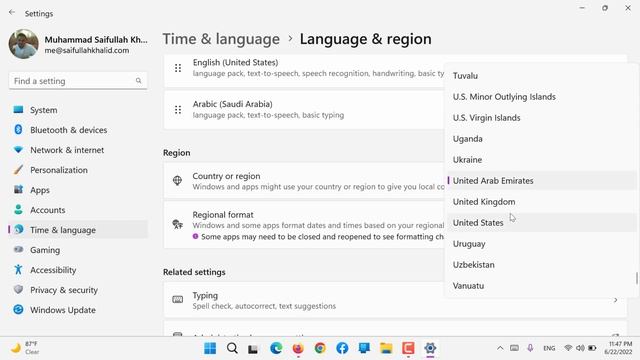The width and height of the screenshot is (640, 360).
Task: Select the Arabic (Saudi Arabia) language row
Action: 304,110
